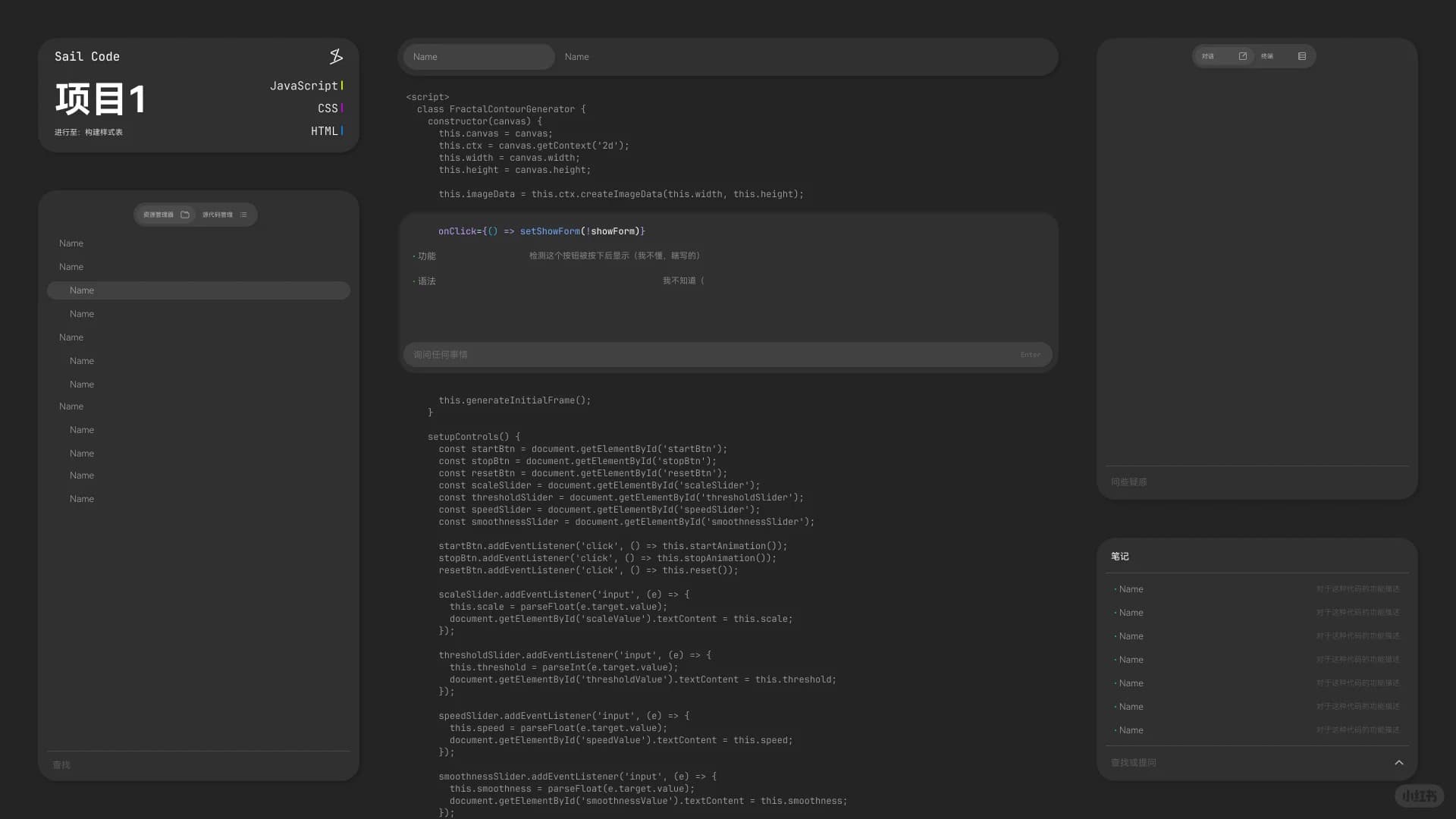Click the onClick setShowForm code snippet

click(x=541, y=231)
